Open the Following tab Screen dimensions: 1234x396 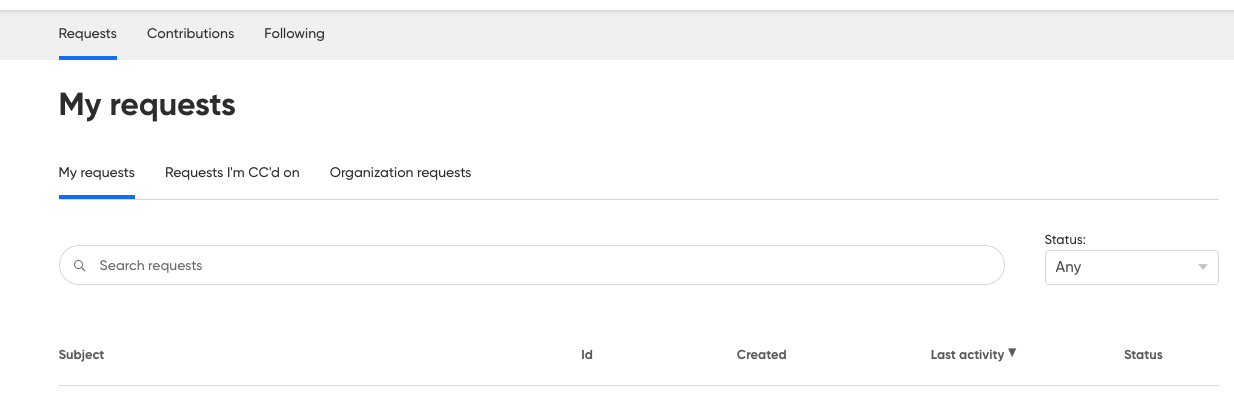tap(294, 33)
